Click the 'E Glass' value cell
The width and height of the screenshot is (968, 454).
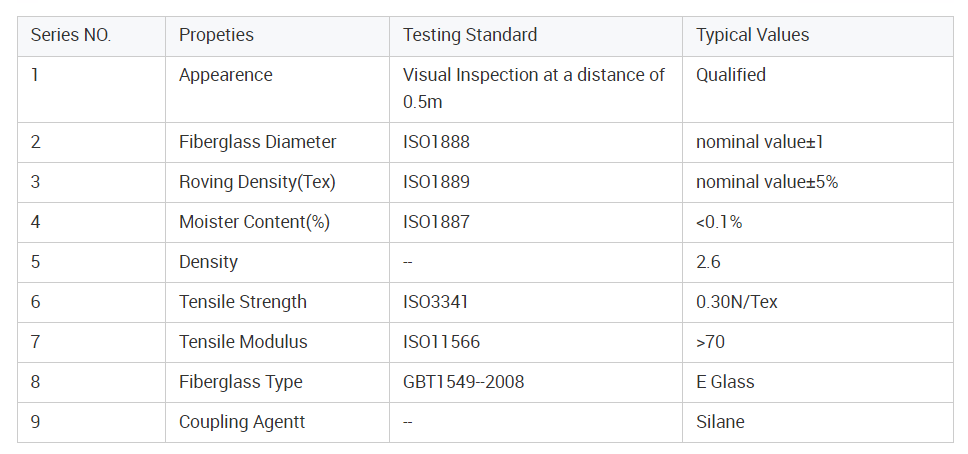[725, 382]
